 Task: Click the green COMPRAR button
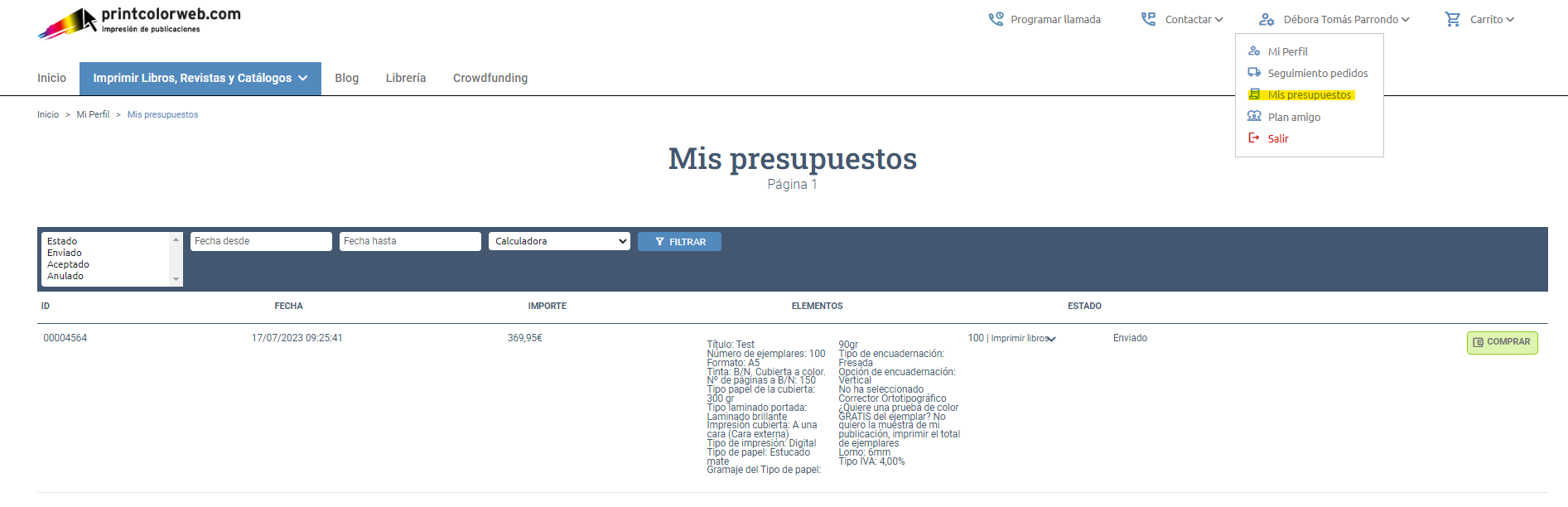coord(1502,342)
